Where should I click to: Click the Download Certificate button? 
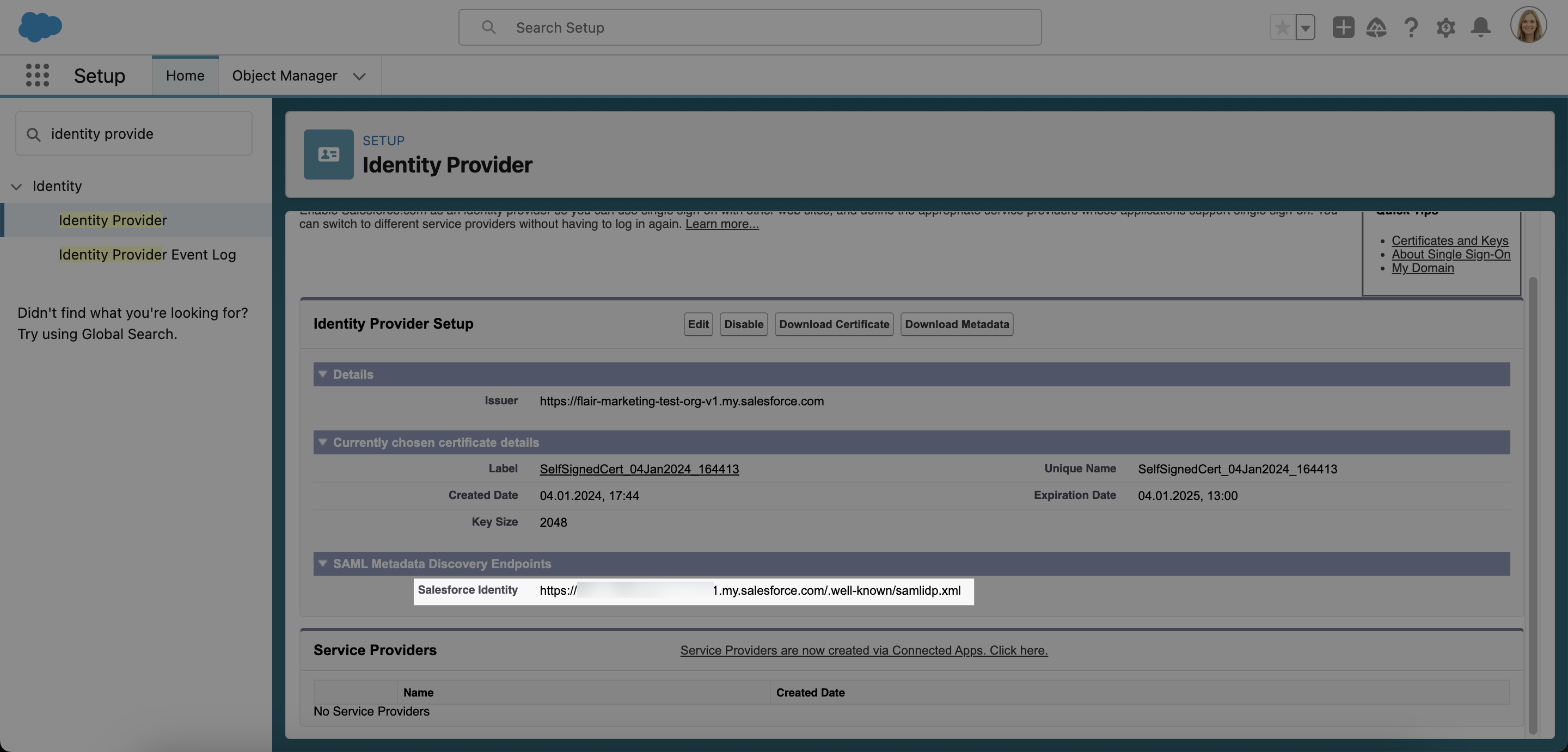pyautogui.click(x=834, y=324)
